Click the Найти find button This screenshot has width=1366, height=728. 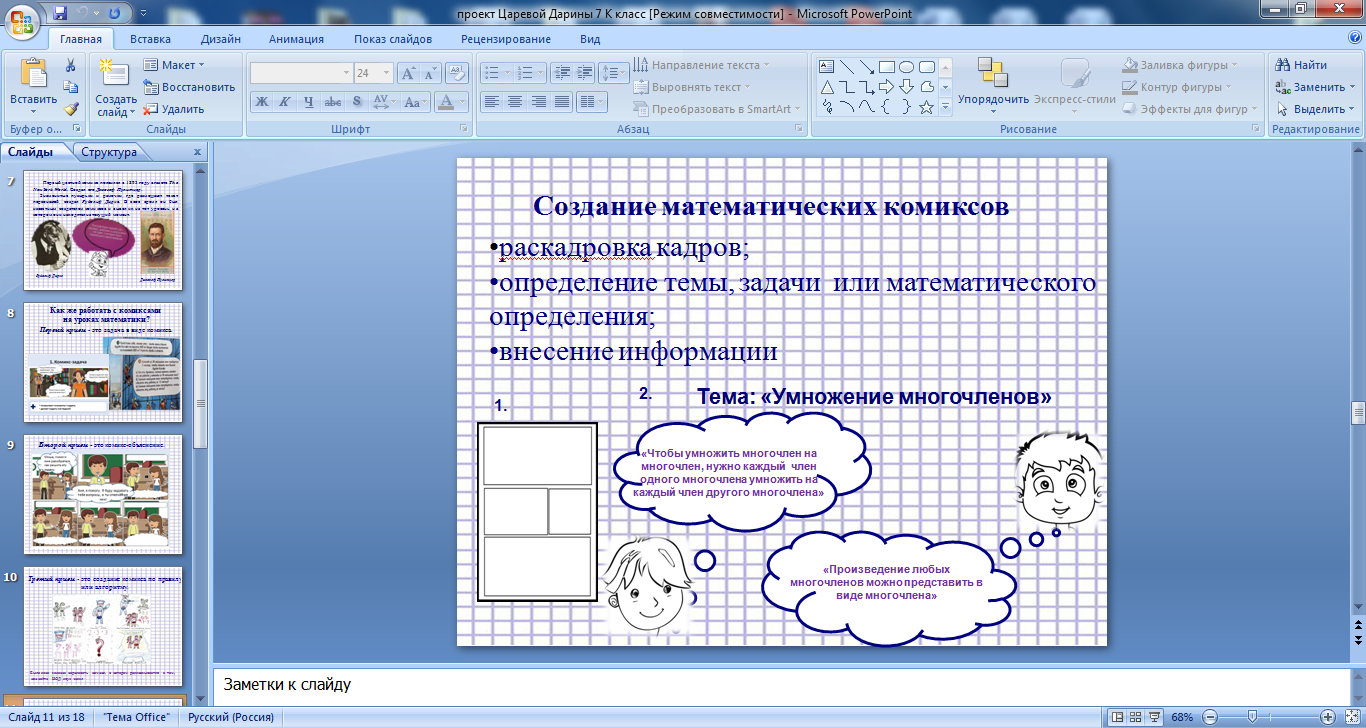point(1301,65)
